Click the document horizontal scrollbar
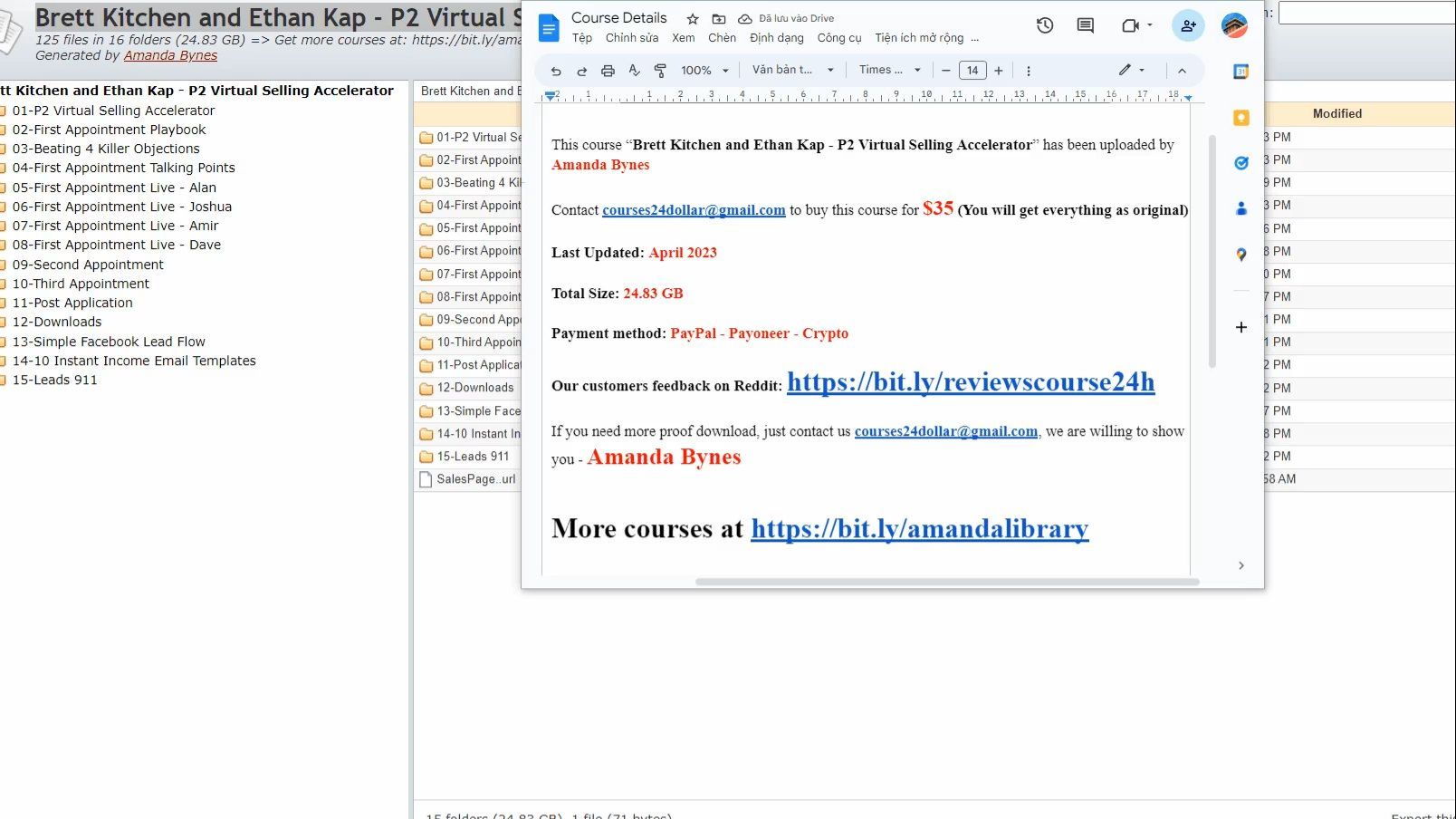The height and width of the screenshot is (819, 1456). point(947,582)
